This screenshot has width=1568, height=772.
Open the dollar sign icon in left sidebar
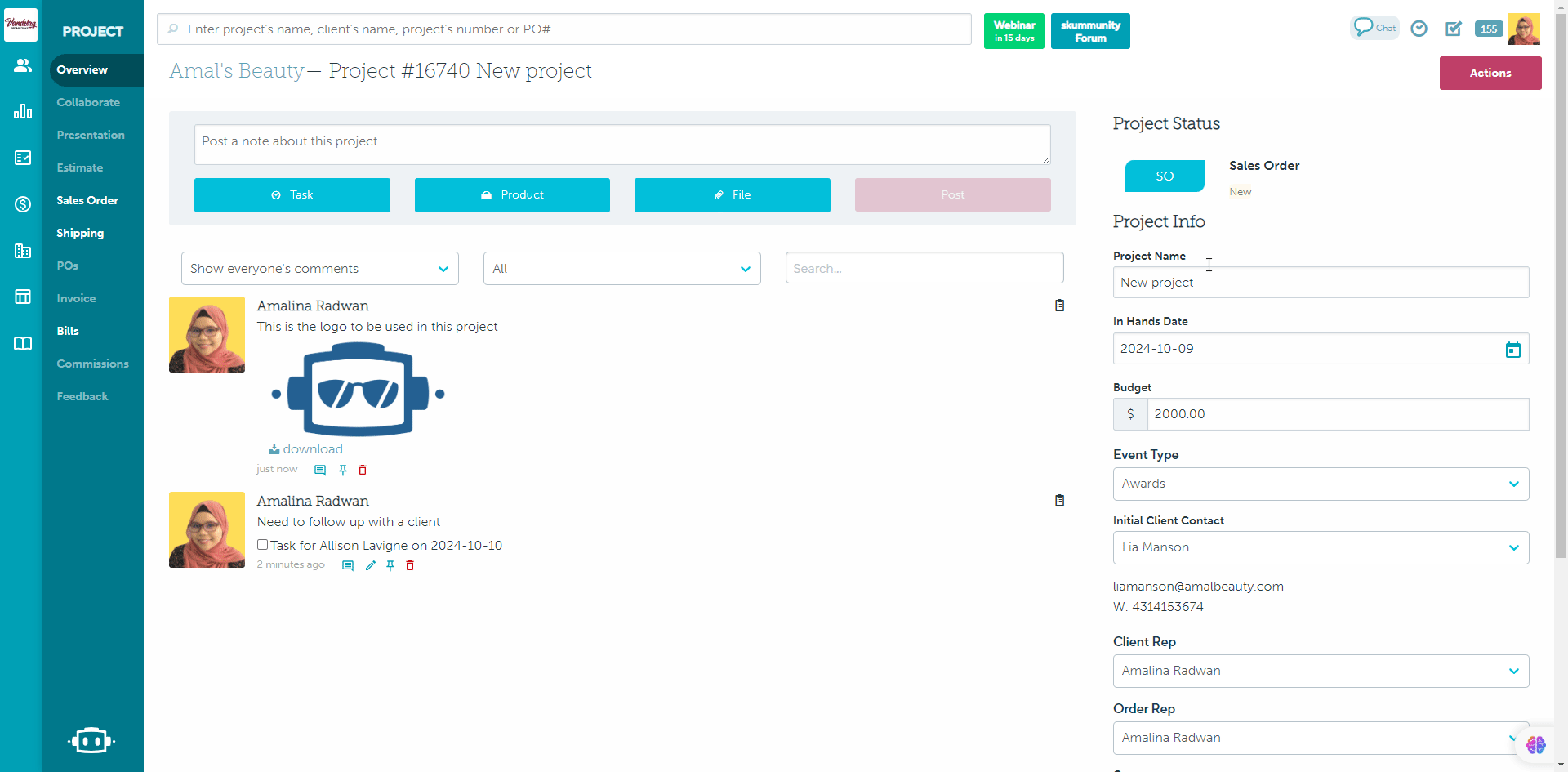tap(23, 204)
